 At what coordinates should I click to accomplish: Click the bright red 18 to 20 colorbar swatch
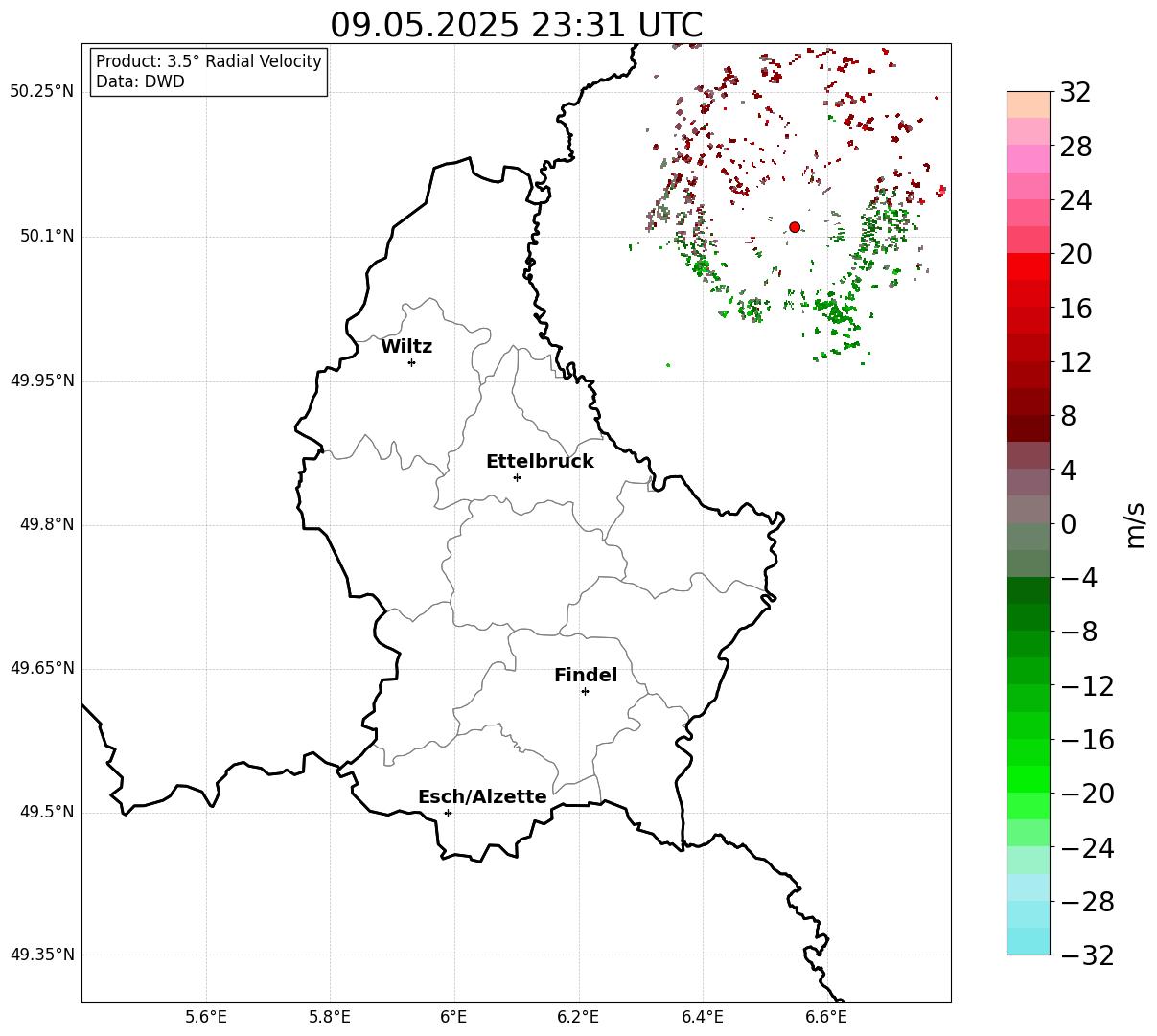1029,266
